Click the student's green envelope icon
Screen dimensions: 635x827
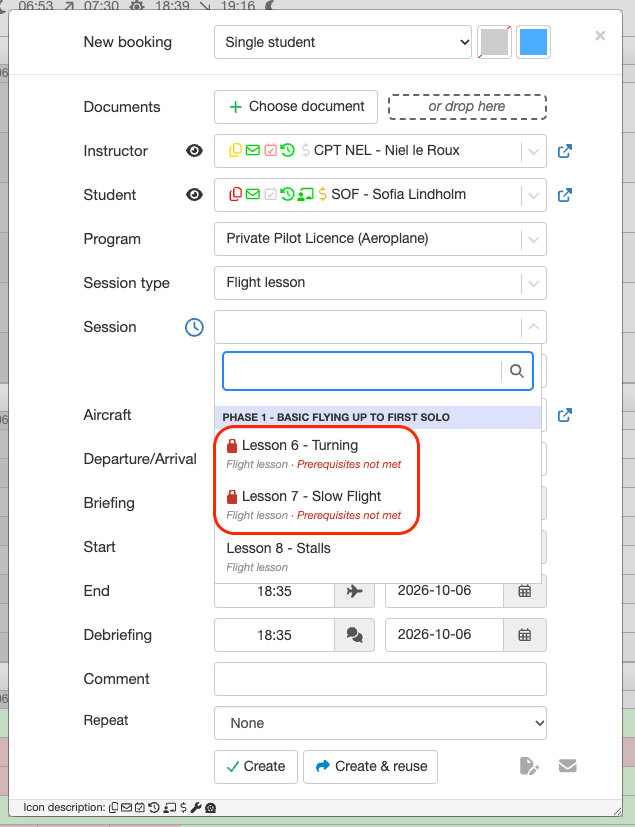[x=253, y=195]
